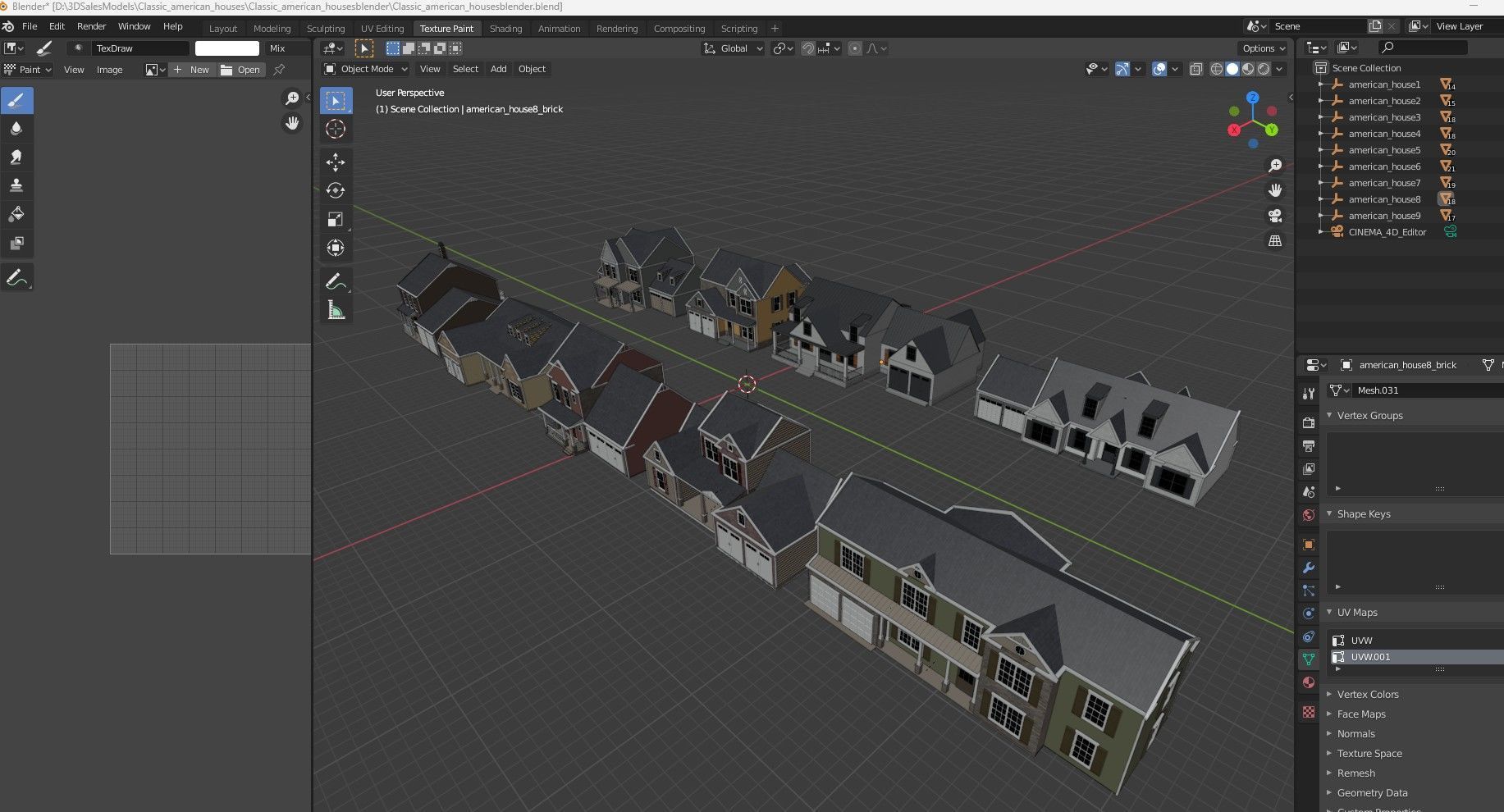Collapse the UV Maps panel

1329,613
